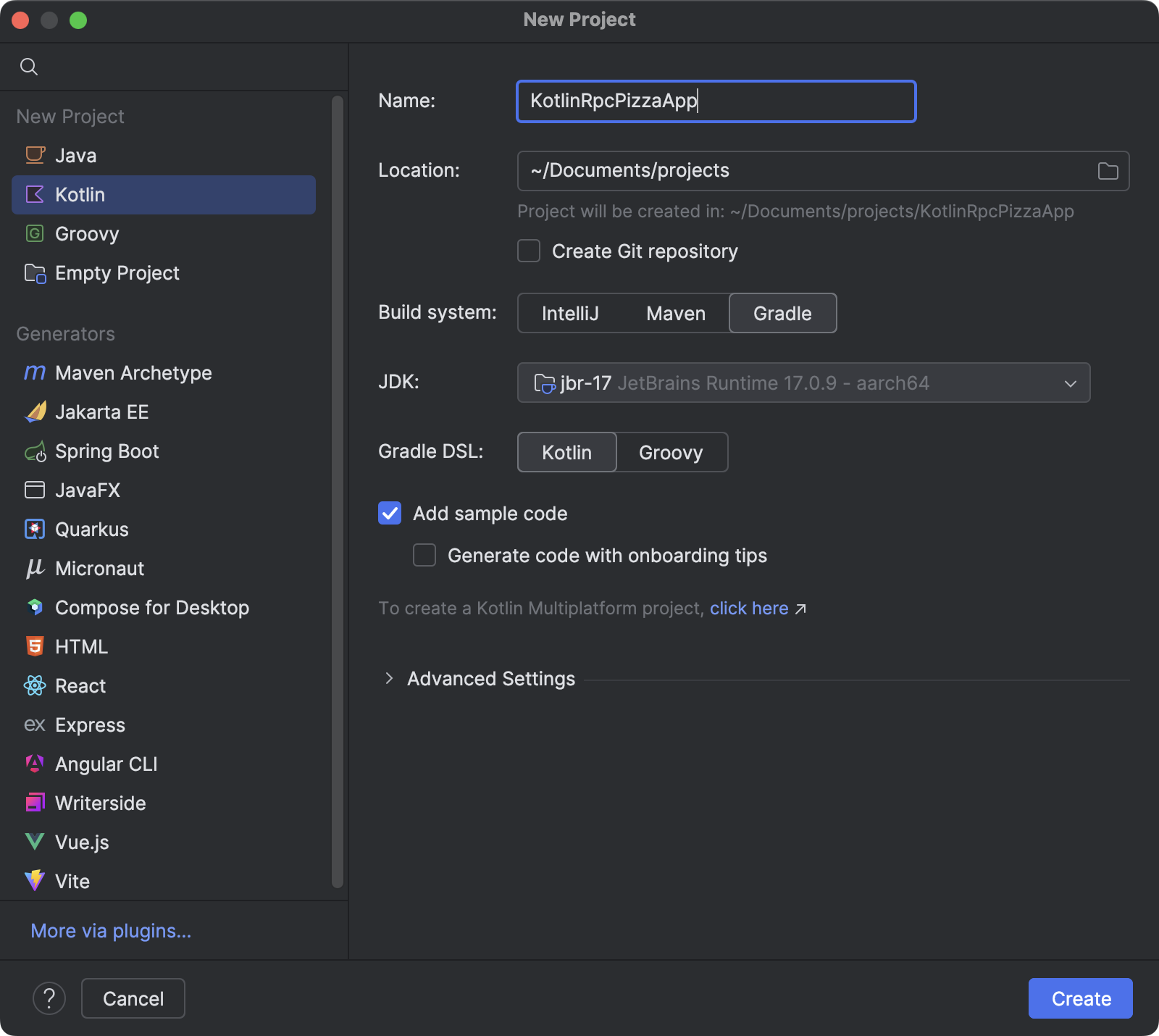The image size is (1159, 1036).
Task: Select the Groovy generator icon
Action: (35, 233)
